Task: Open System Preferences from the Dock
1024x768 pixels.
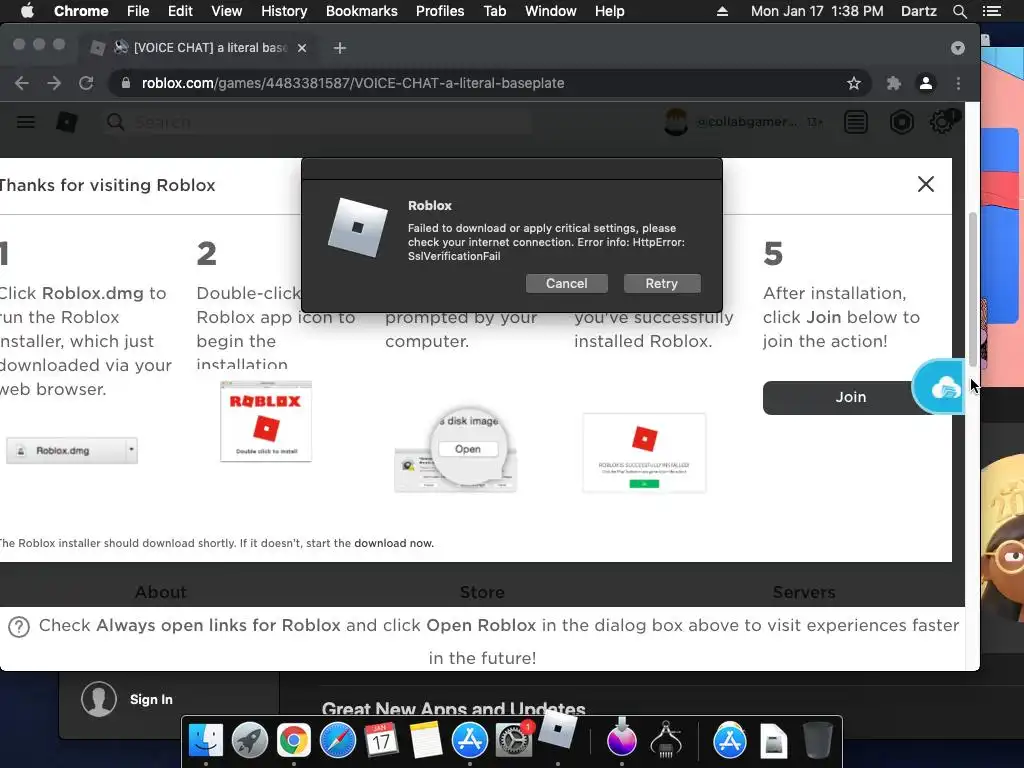Action: pyautogui.click(x=514, y=741)
